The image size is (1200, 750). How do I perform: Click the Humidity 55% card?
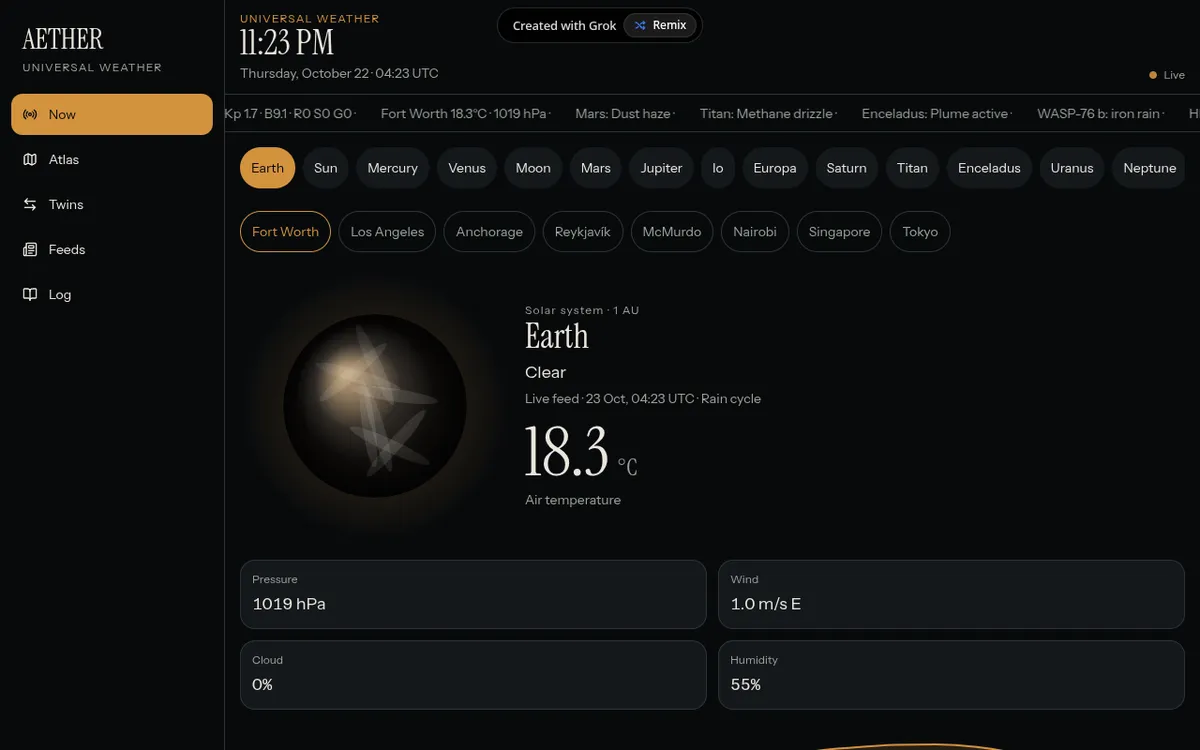click(951, 675)
